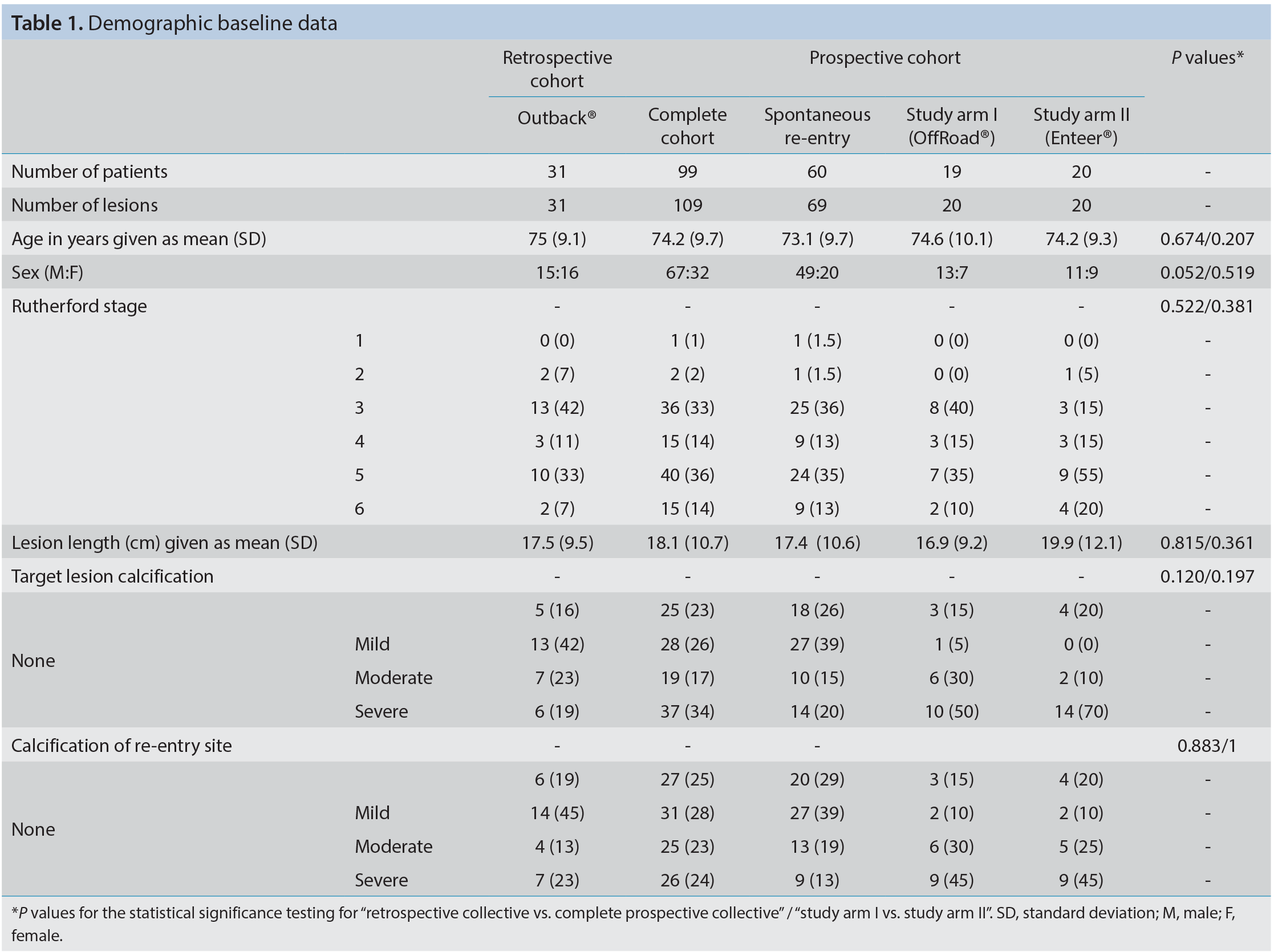Click the 'Sex (M:F)' row label
This screenshot has width=1274, height=952.
coord(47,272)
